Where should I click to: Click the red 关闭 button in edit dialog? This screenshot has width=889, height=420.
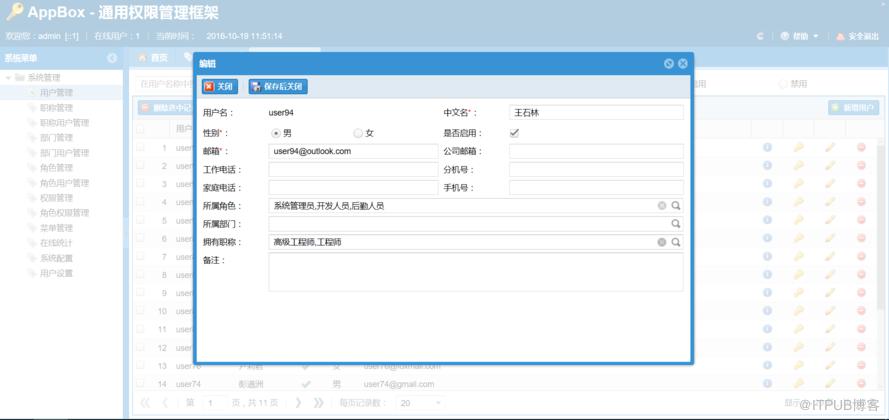pyautogui.click(x=220, y=87)
